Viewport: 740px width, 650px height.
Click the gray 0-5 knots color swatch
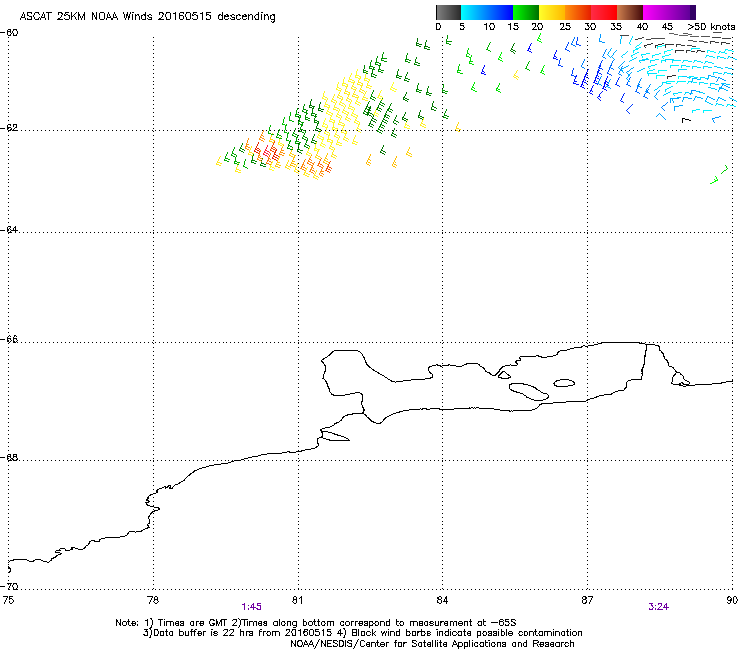448,12
